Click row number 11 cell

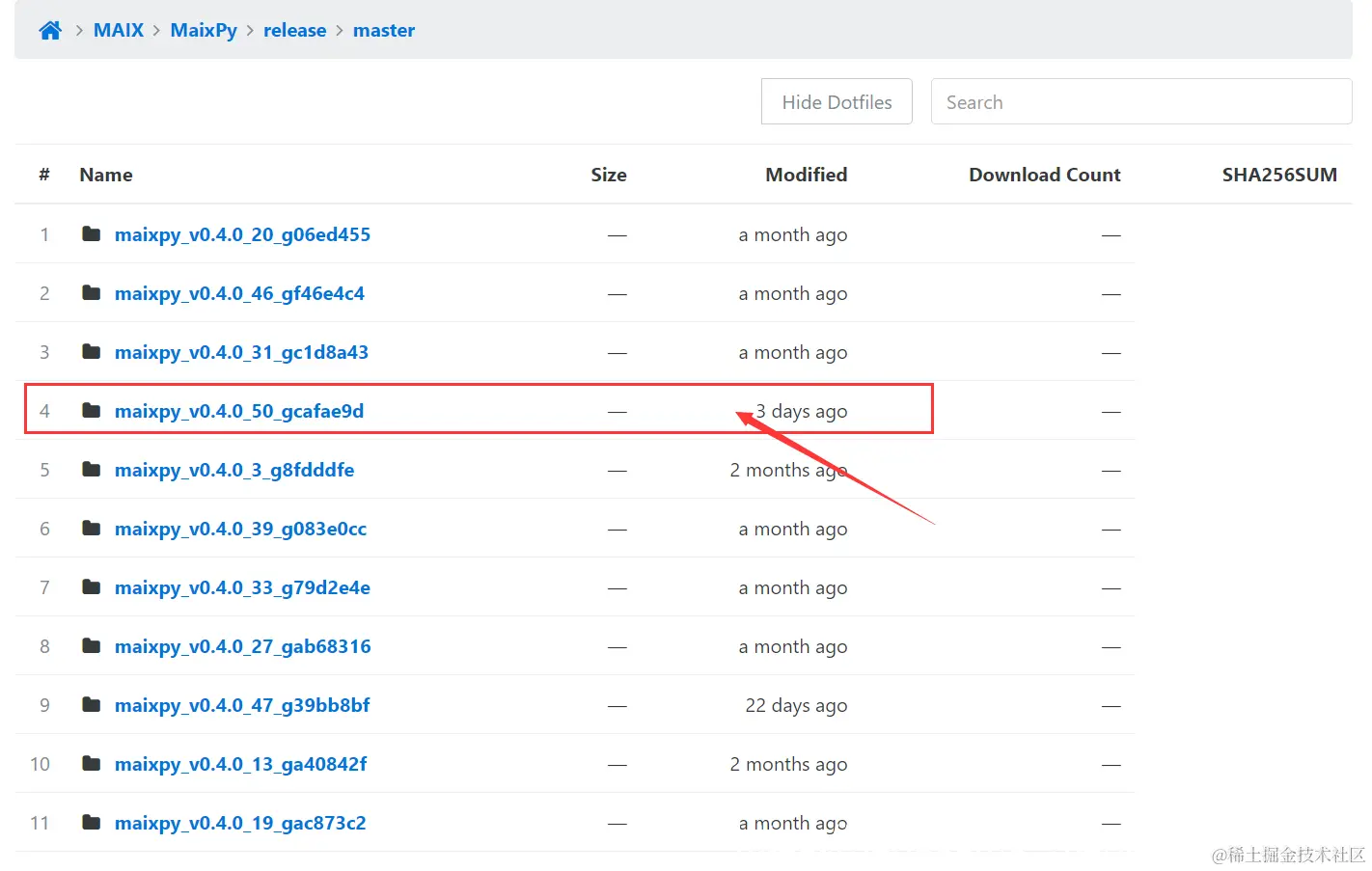40,823
